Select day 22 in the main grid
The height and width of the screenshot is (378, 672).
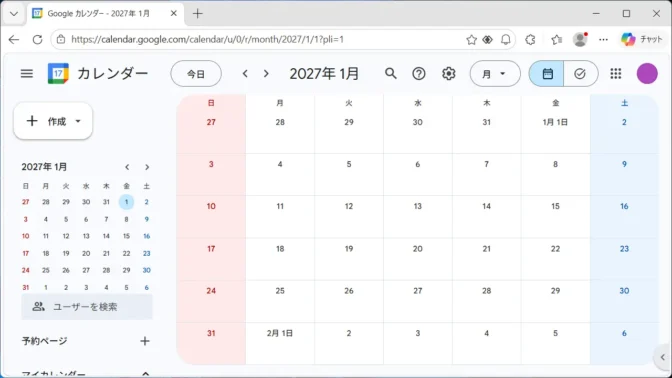(555, 259)
